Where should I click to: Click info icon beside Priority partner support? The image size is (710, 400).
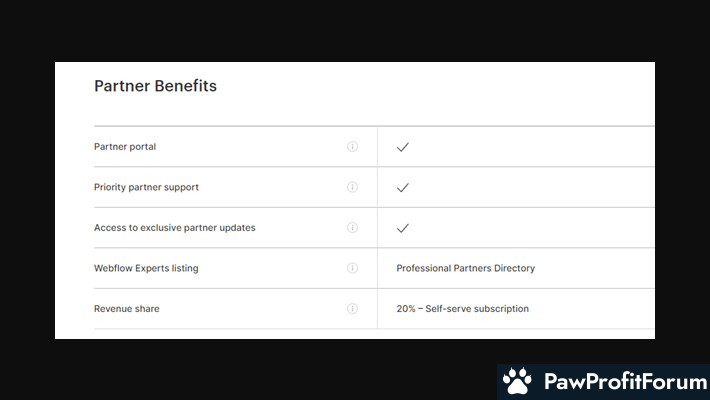tap(352, 187)
